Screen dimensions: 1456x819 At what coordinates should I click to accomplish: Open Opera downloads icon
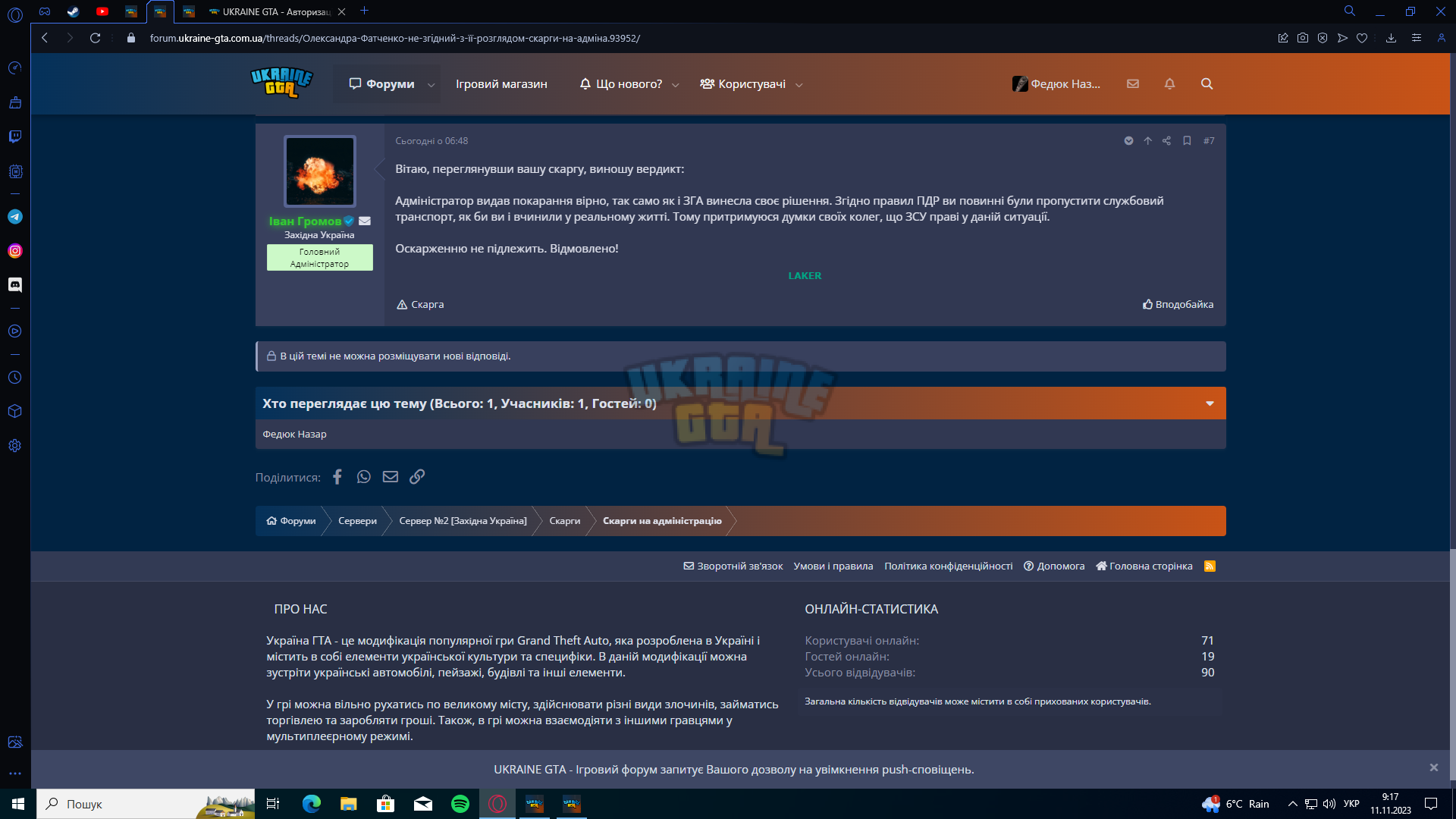coord(1391,38)
